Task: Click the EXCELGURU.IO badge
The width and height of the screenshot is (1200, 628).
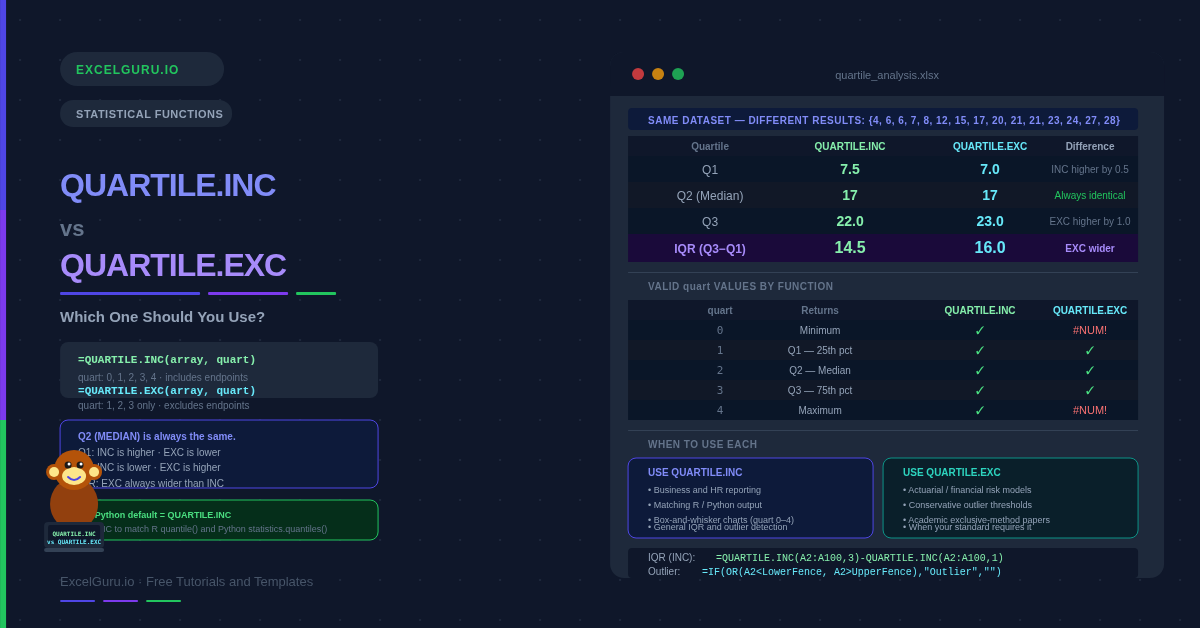Action: click(141, 69)
